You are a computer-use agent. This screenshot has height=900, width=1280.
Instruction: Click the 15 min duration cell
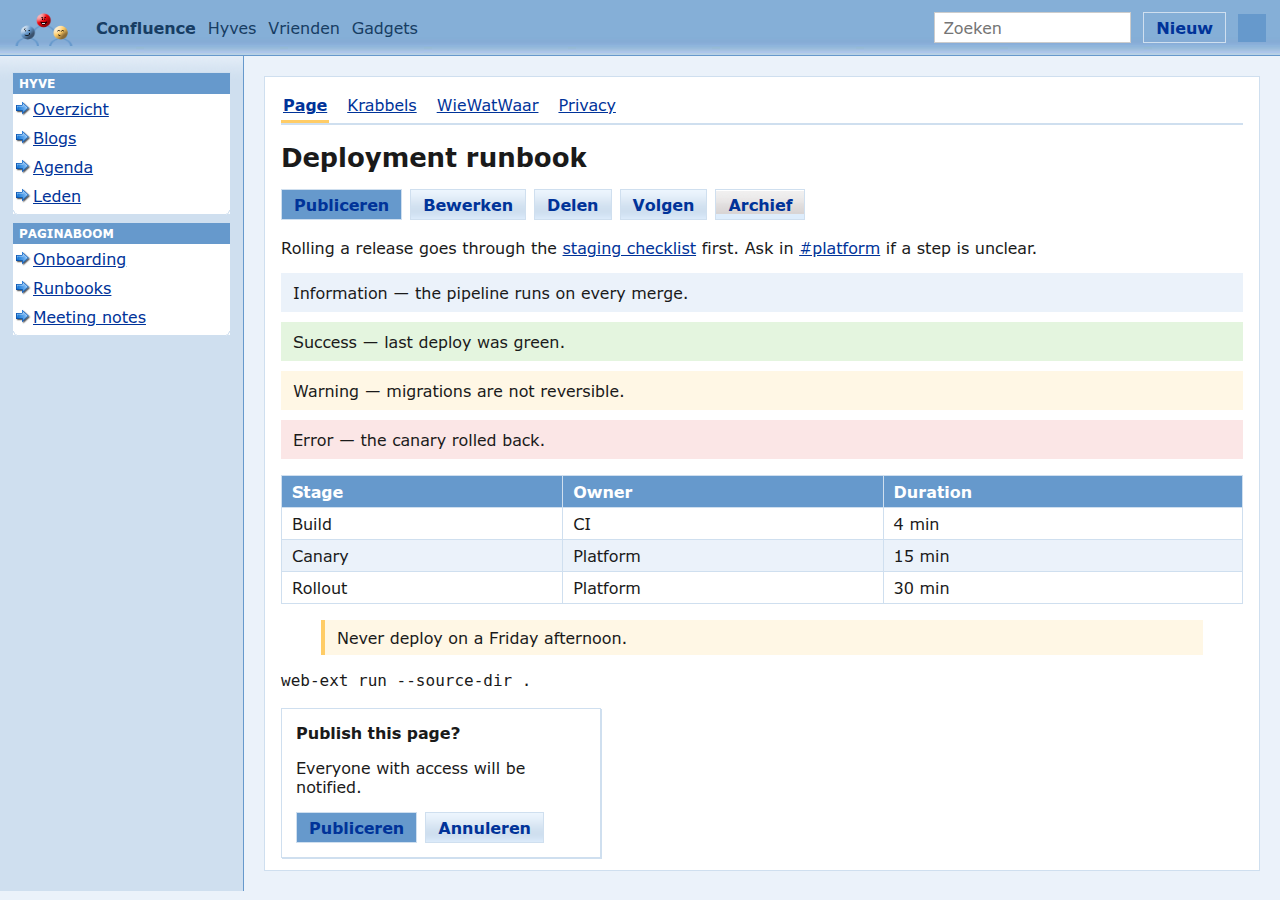click(x=1063, y=556)
